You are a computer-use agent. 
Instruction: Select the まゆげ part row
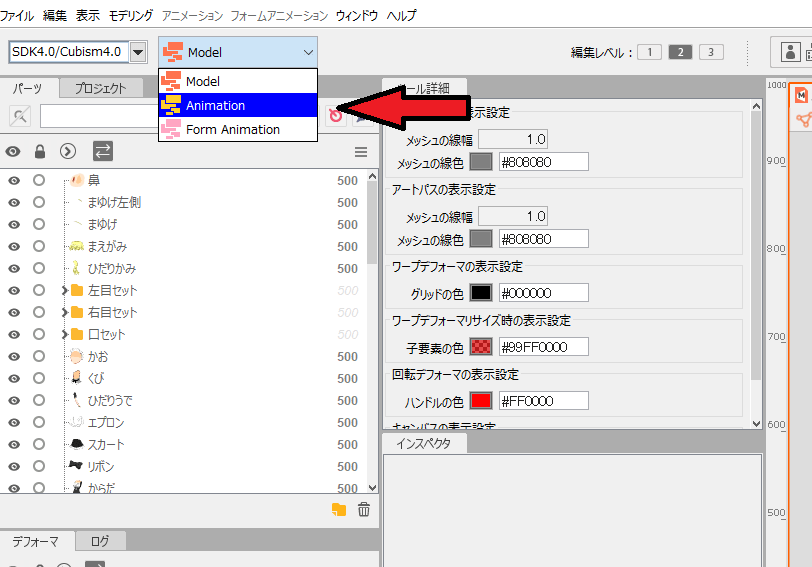183,224
